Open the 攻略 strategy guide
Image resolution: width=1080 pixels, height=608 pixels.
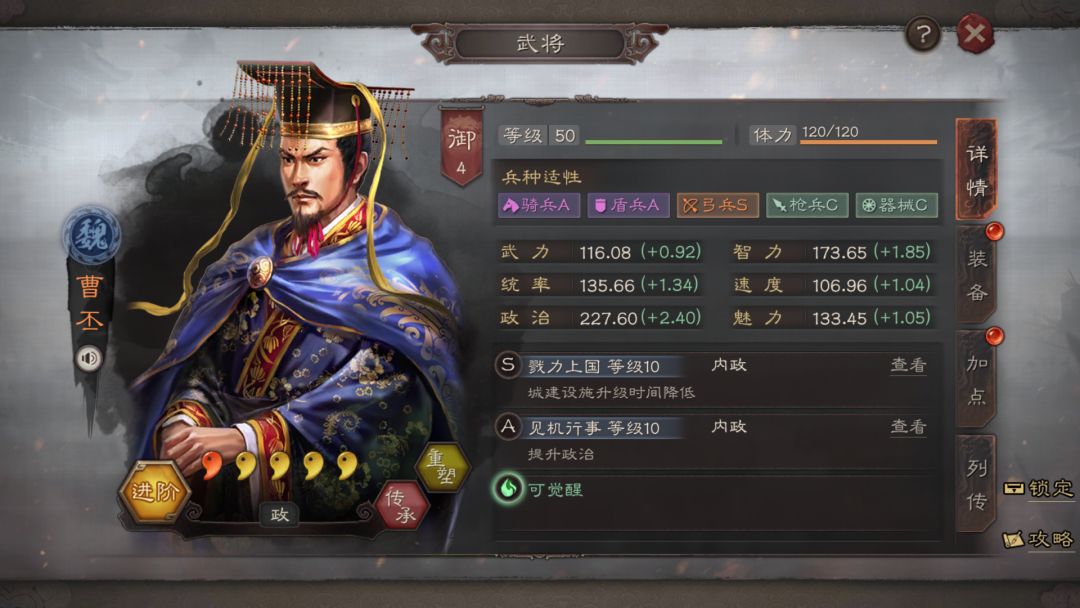pos(1038,538)
